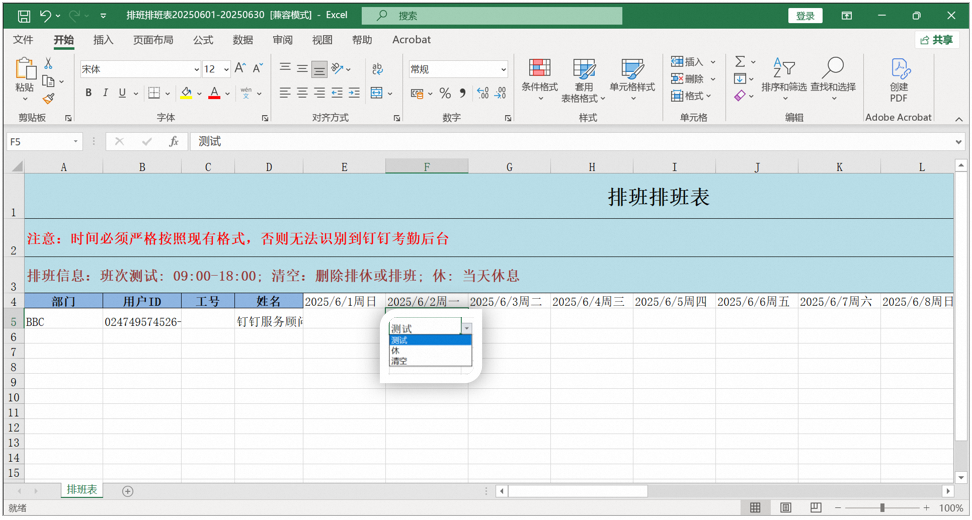Expand the Name Box dropdown
The image size is (972, 520).
[76, 142]
